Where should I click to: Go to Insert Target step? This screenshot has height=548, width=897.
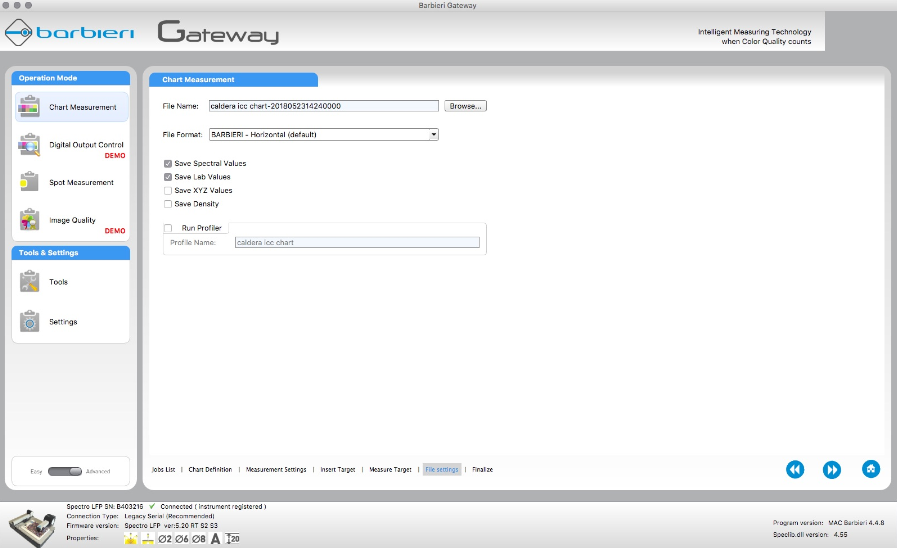click(338, 470)
